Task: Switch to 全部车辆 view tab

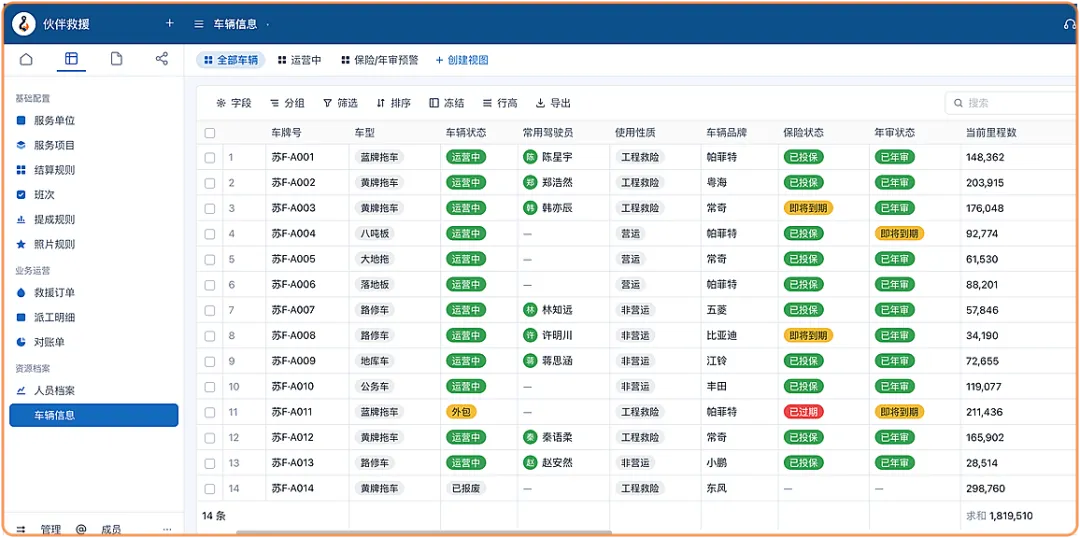Action: tap(231, 60)
